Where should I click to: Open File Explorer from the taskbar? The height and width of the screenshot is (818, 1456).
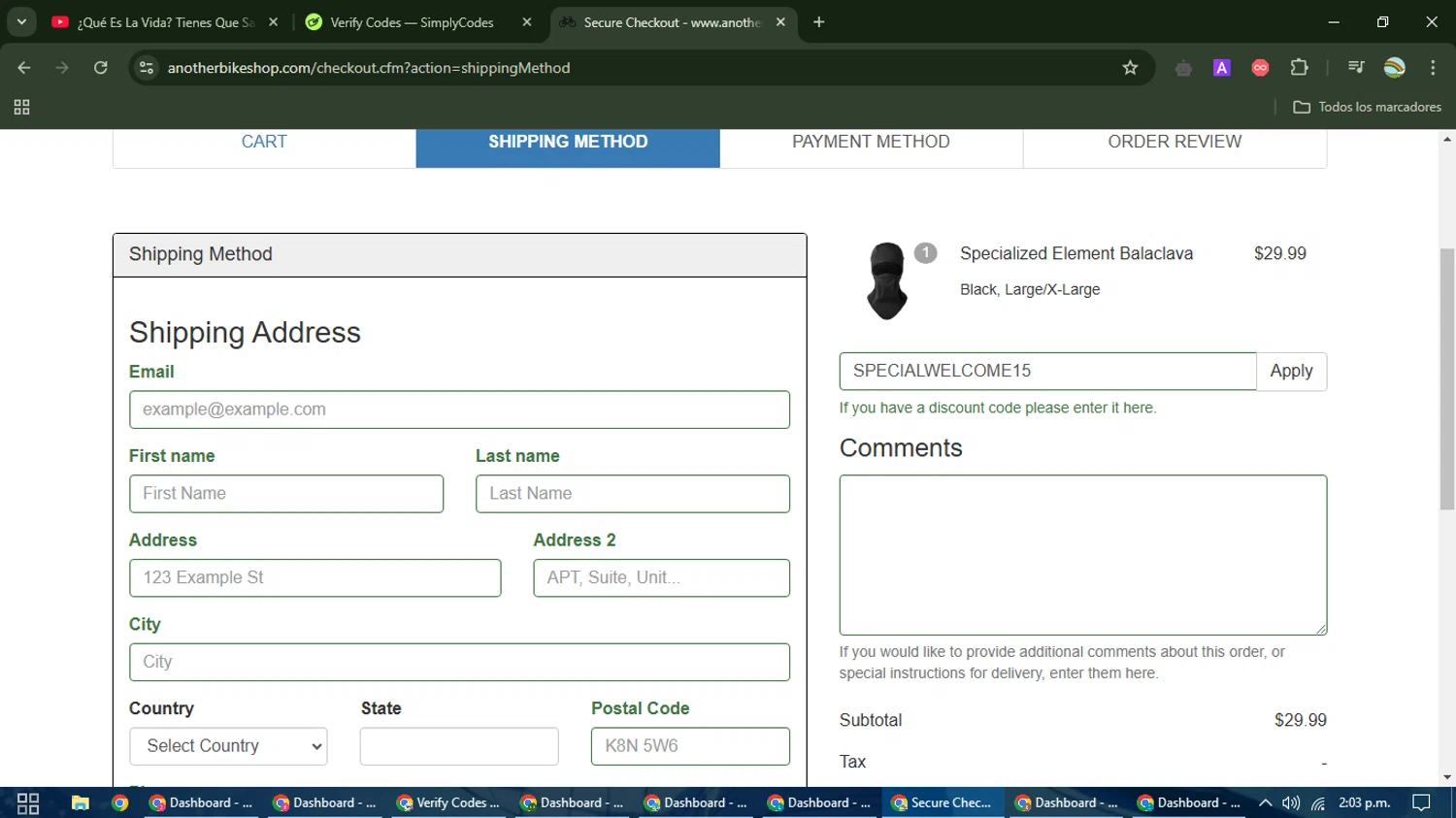[81, 803]
